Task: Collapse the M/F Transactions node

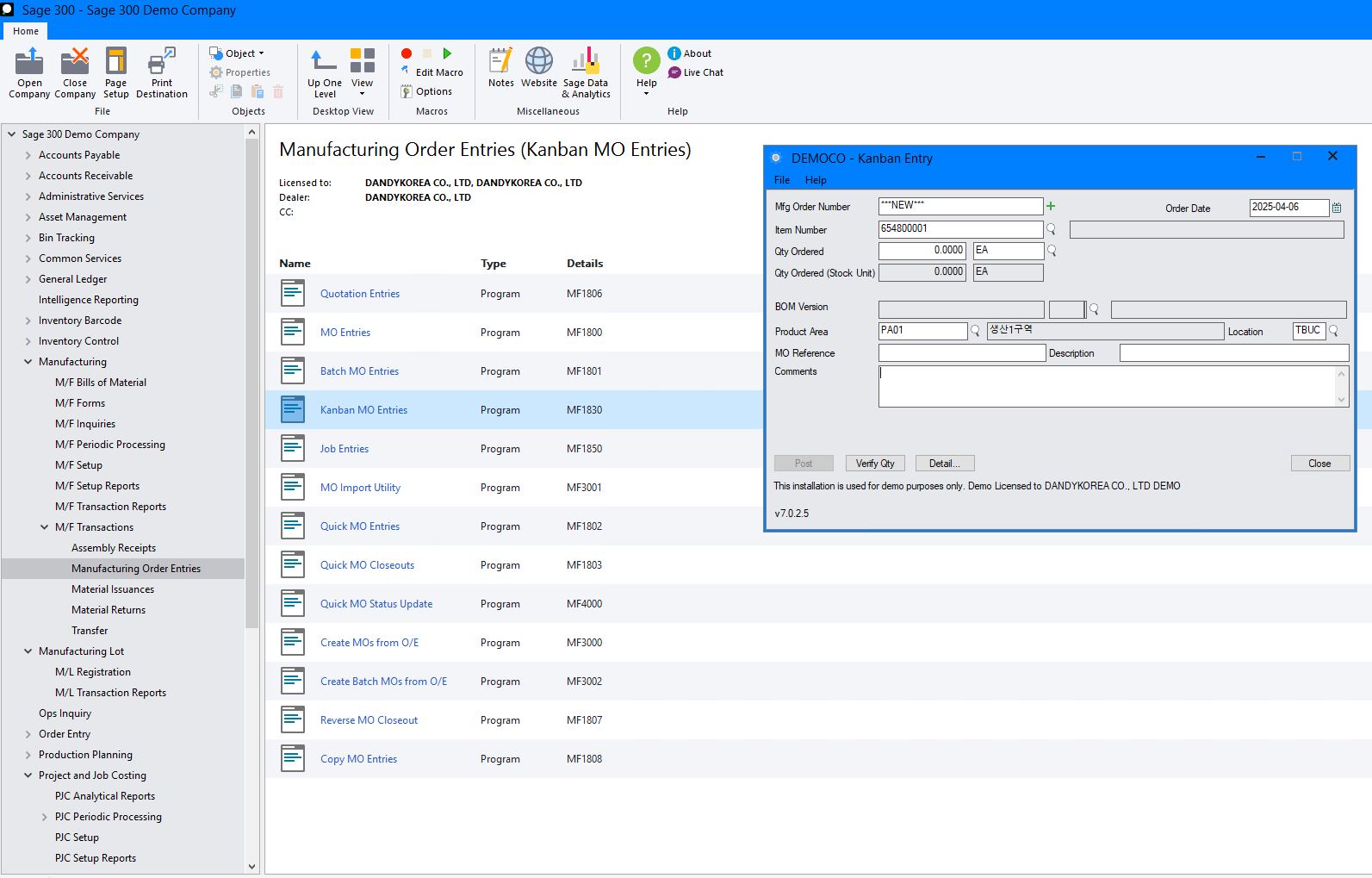Action: click(x=45, y=527)
